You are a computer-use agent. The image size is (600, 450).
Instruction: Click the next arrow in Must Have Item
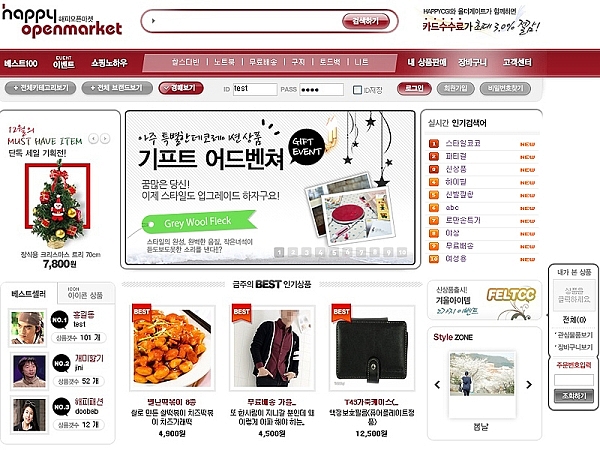click(x=105, y=139)
